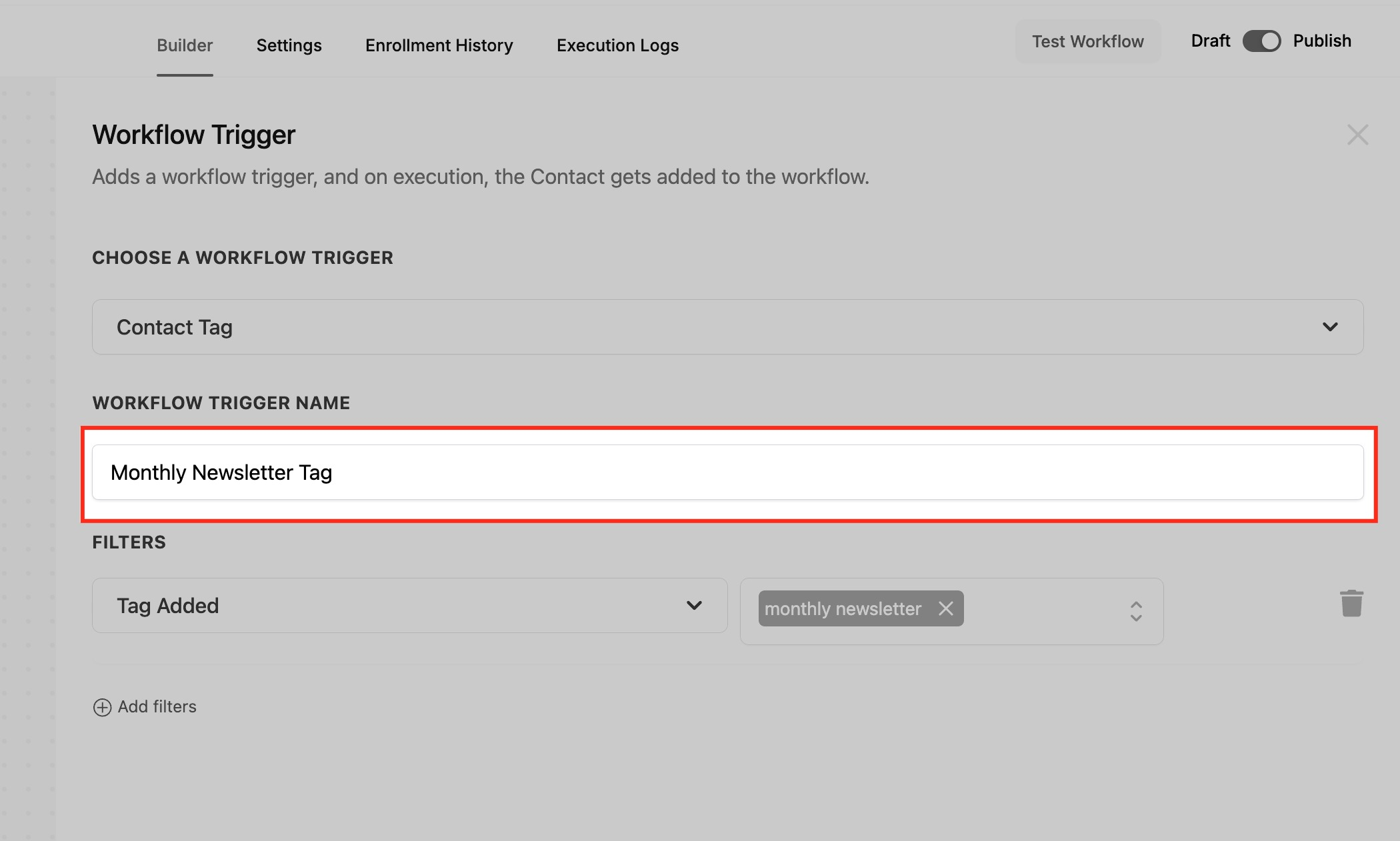This screenshot has width=1400, height=841.
Task: Expand the Tag Added filter dropdown
Action: (409, 606)
